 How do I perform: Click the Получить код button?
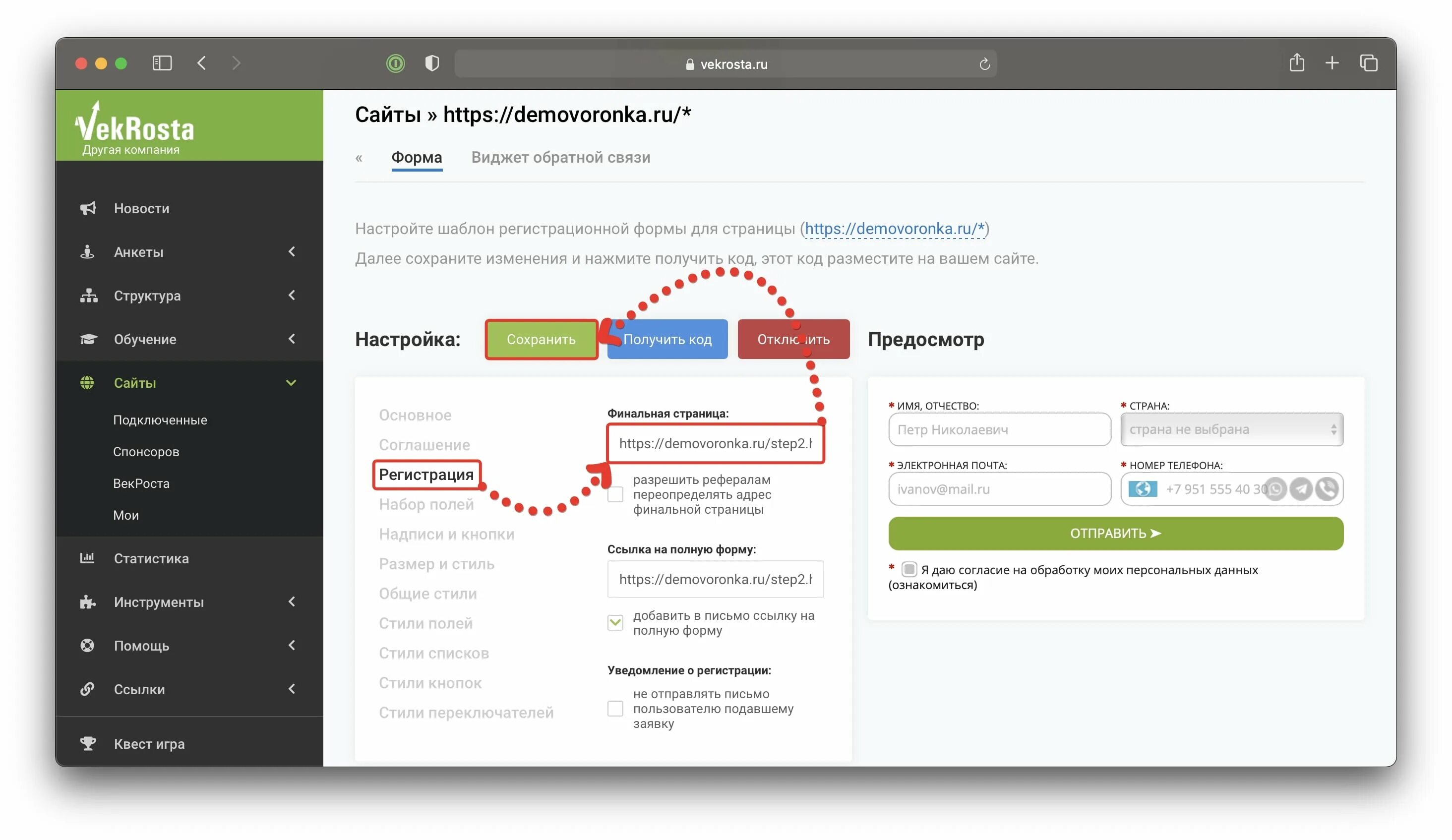click(667, 338)
